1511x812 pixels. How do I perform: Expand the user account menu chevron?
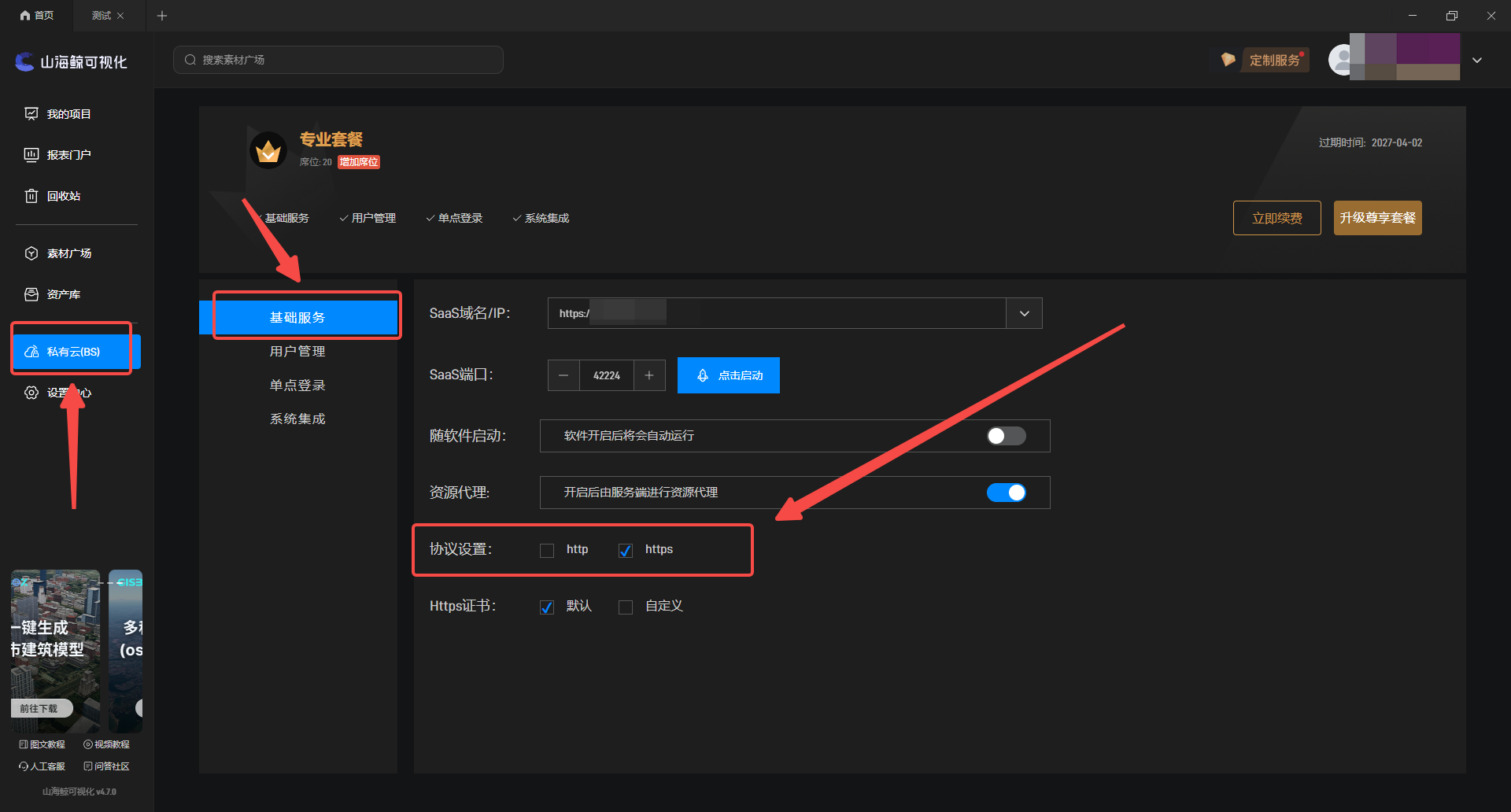(1477, 61)
